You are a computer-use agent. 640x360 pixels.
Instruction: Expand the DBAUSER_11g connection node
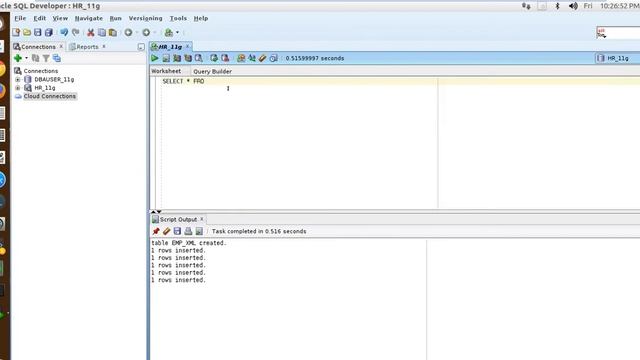(x=18, y=80)
